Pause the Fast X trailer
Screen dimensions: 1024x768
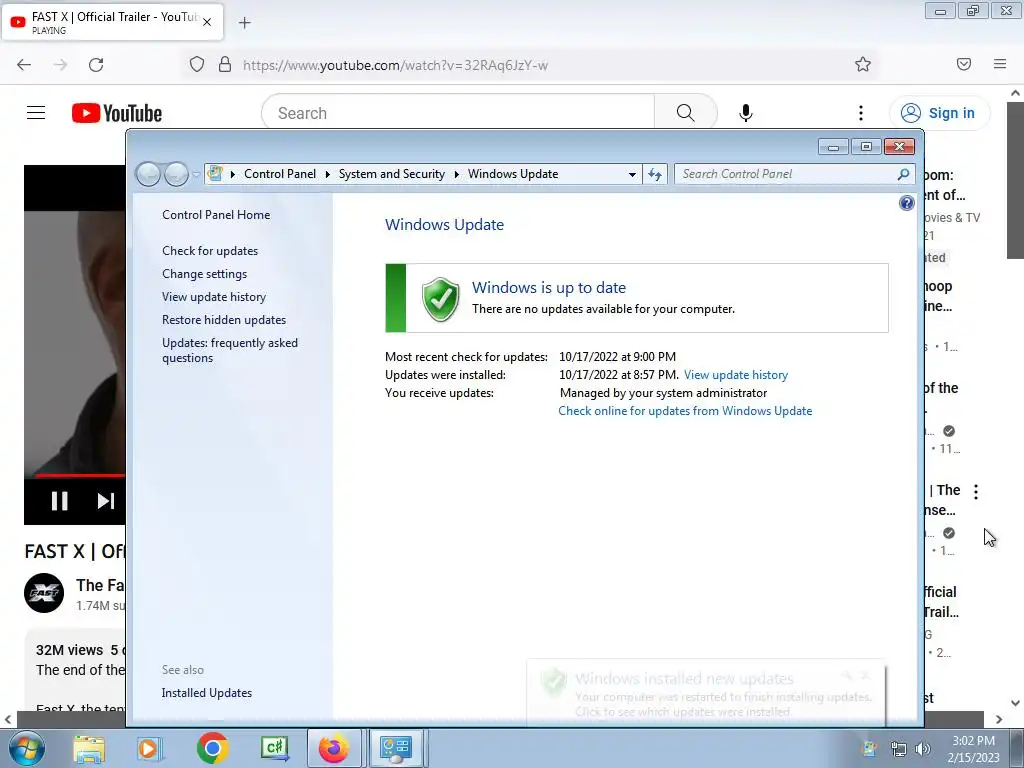click(x=59, y=501)
